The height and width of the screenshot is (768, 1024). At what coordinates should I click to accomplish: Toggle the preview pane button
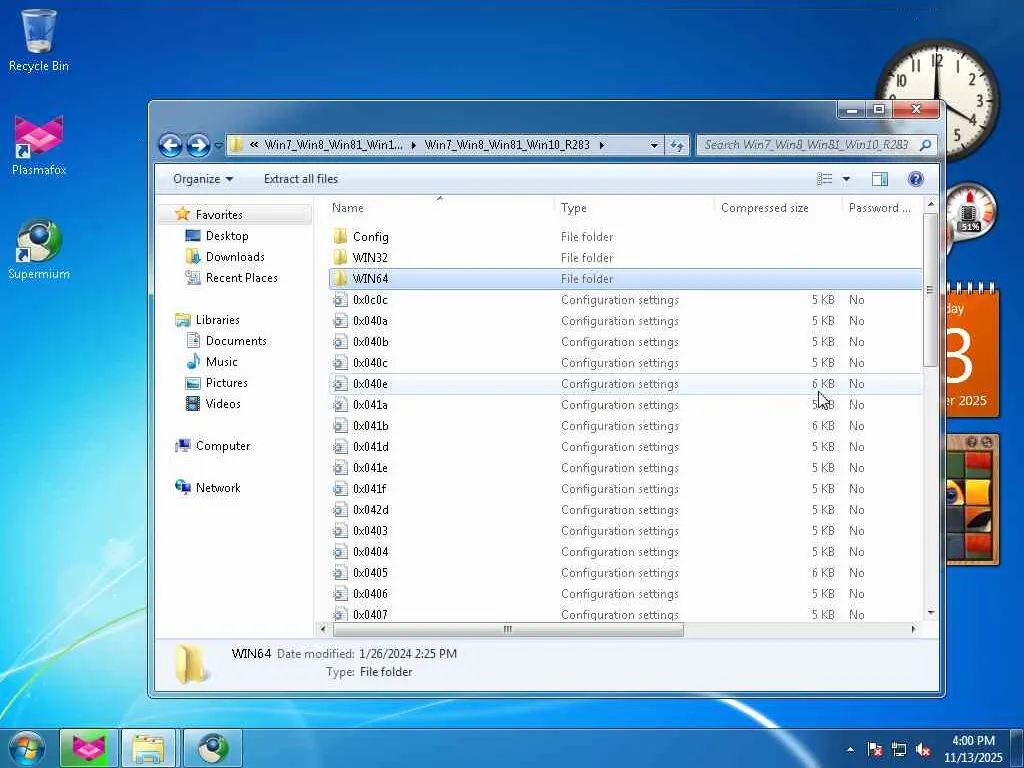pos(880,179)
